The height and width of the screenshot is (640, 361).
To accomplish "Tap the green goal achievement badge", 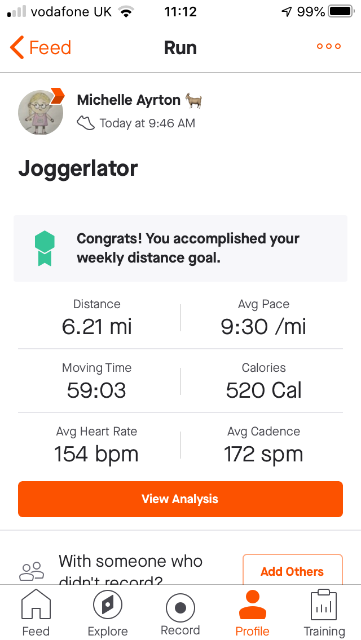I will point(45,248).
